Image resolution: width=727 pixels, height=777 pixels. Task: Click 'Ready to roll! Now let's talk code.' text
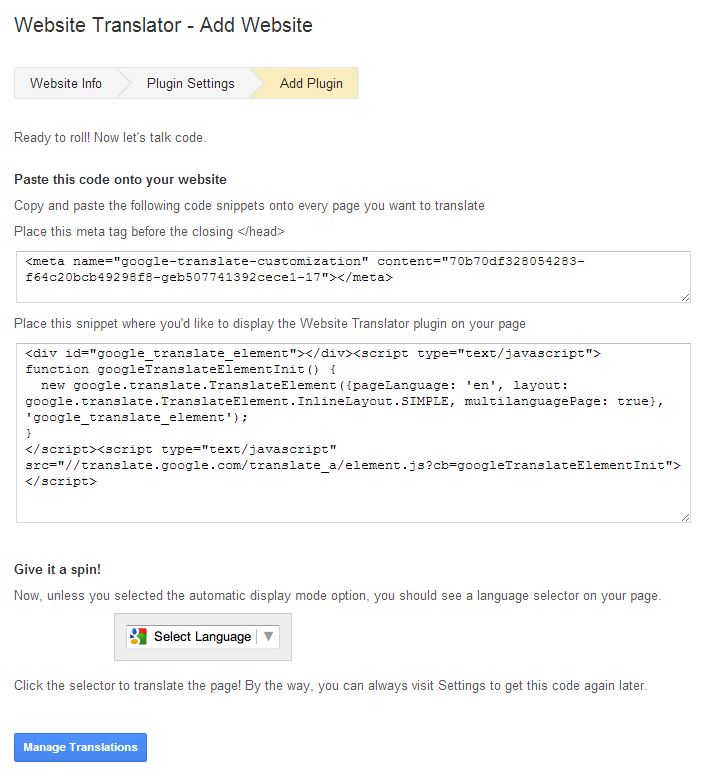pyautogui.click(x=110, y=137)
